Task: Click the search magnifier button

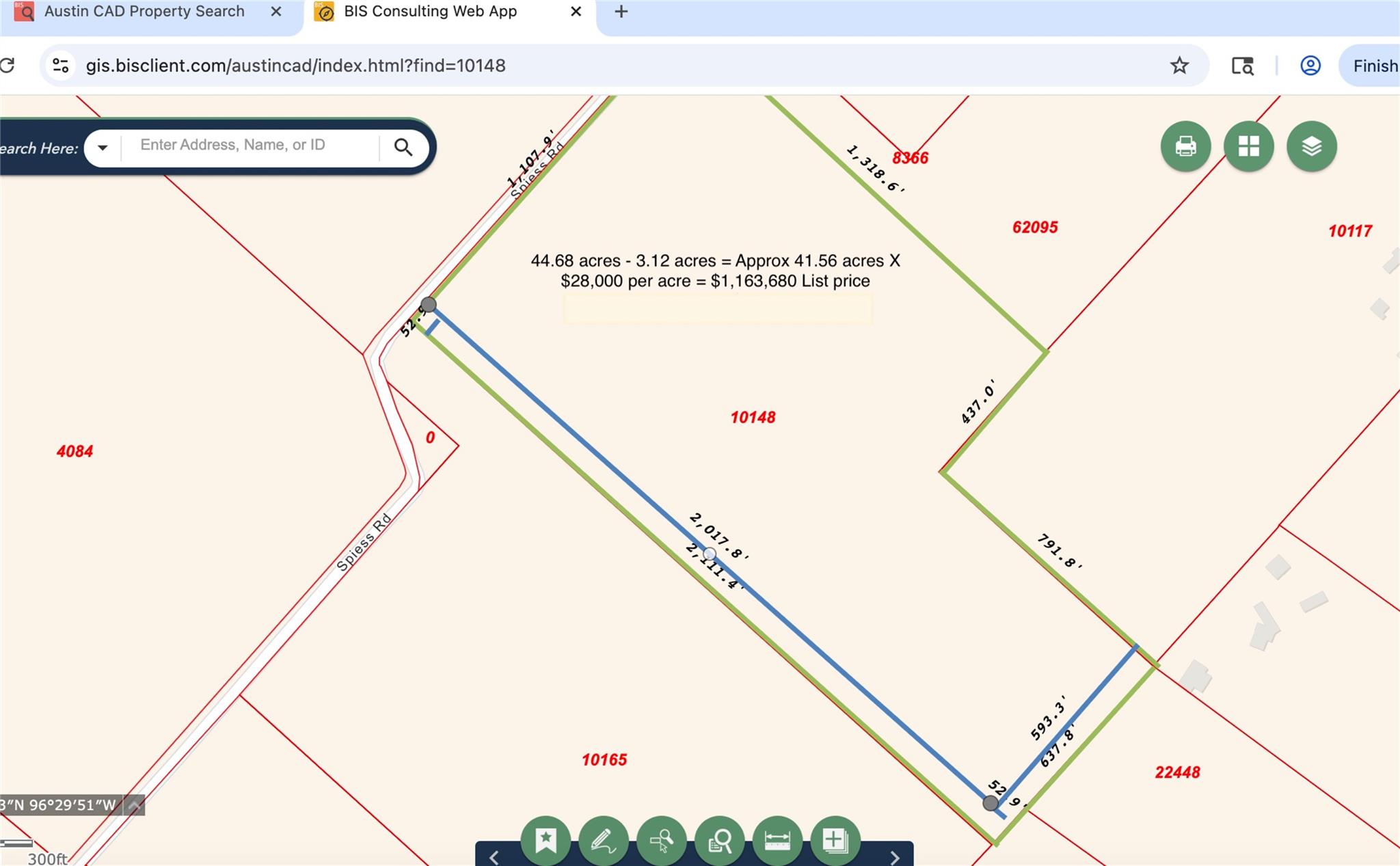Action: tap(403, 147)
